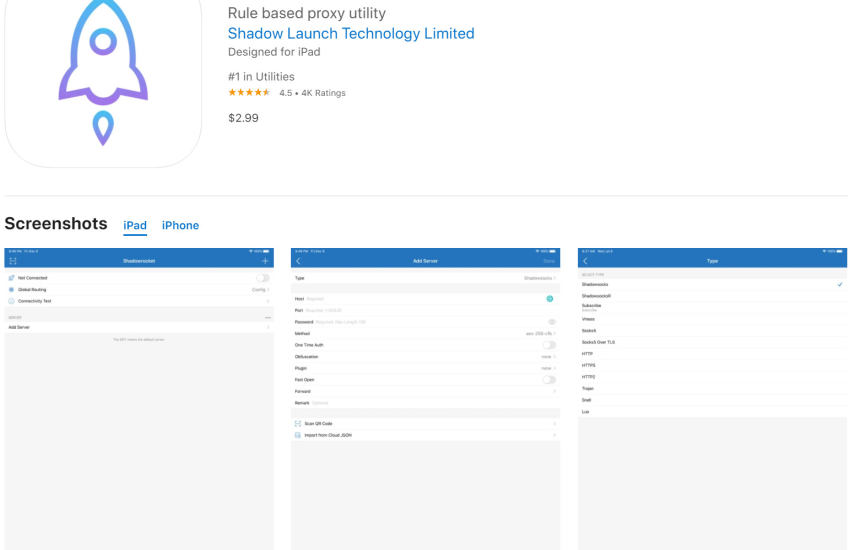Viewport: 850px width, 550px height.
Task: Select Lua type
Action: tap(712, 412)
